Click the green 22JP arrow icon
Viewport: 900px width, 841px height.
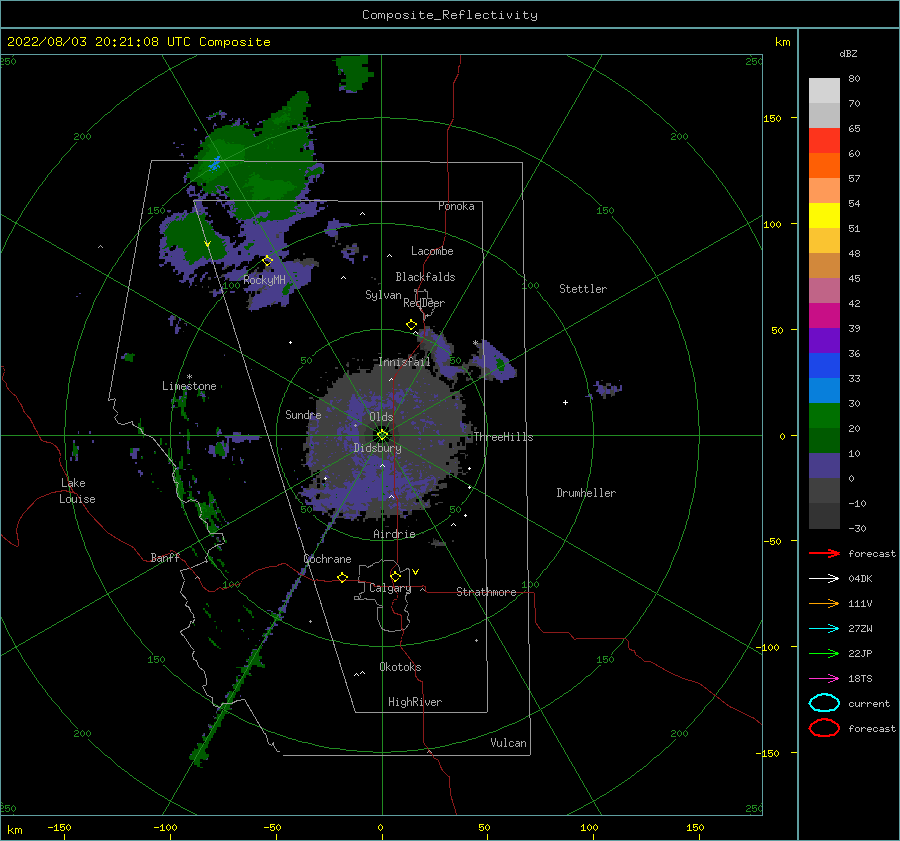pos(824,653)
